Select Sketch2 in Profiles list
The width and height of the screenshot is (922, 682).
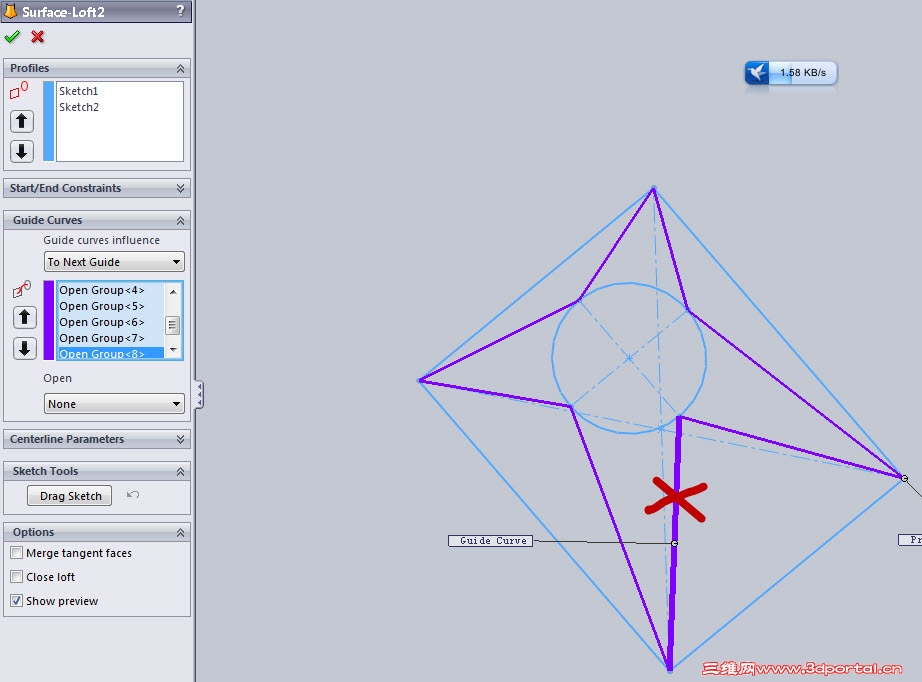click(79, 107)
